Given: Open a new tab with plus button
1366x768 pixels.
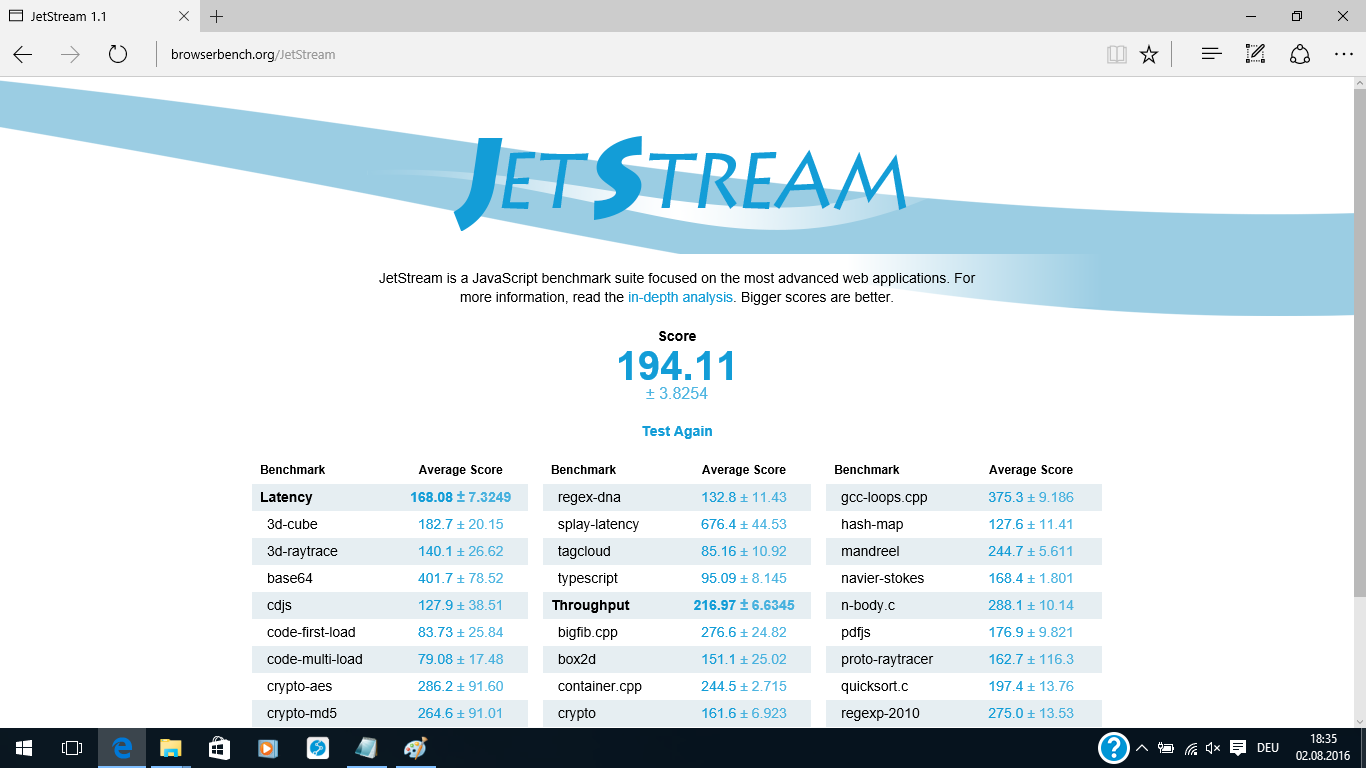Looking at the screenshot, I should click(217, 16).
